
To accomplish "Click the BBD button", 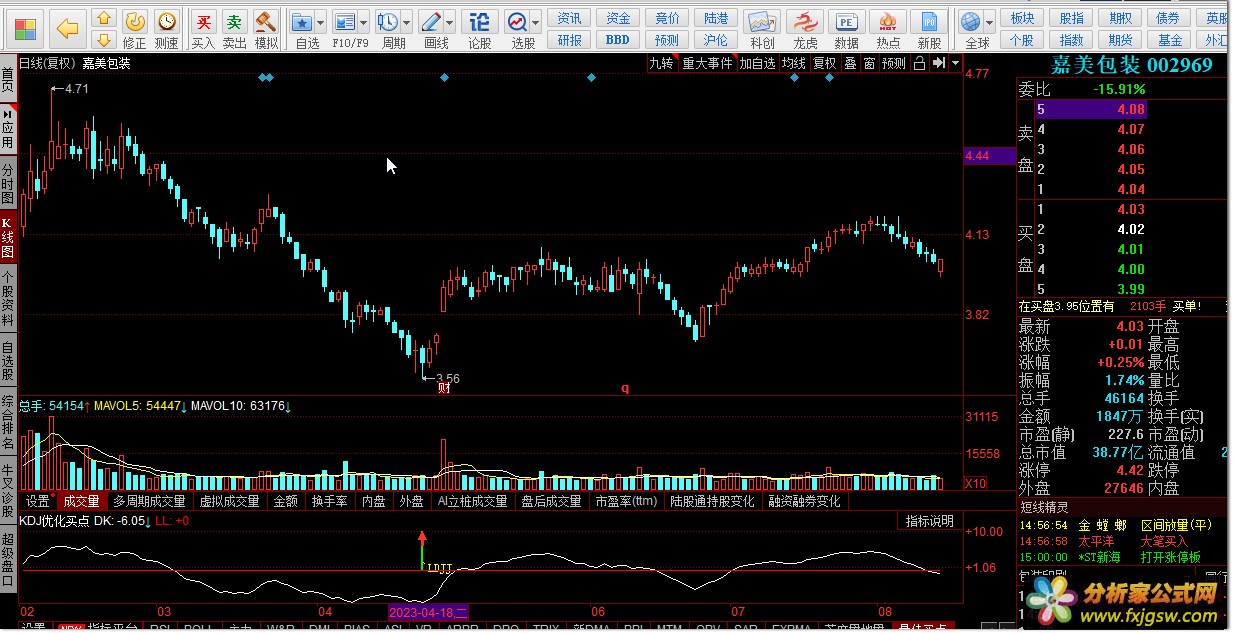I will coord(618,40).
